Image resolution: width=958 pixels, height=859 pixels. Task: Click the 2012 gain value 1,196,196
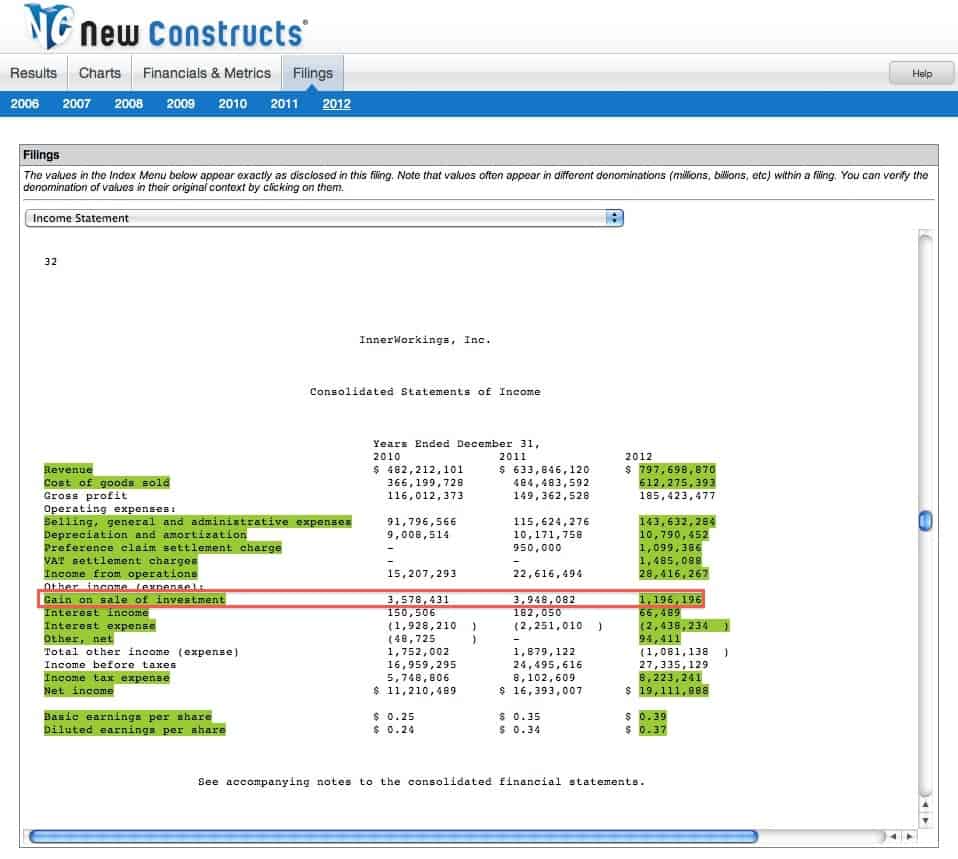(670, 599)
